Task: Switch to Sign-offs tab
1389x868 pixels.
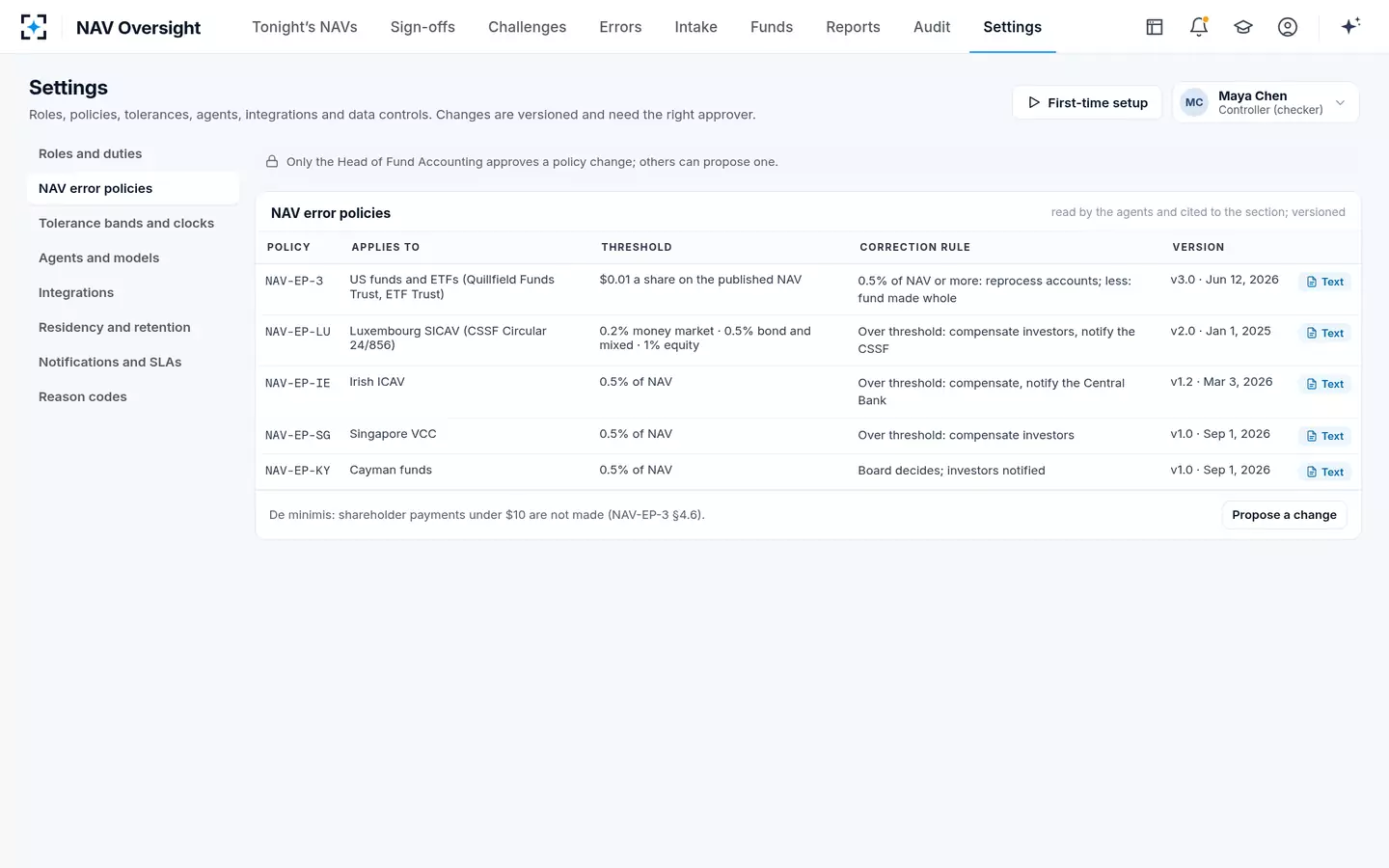Action: coord(422,27)
